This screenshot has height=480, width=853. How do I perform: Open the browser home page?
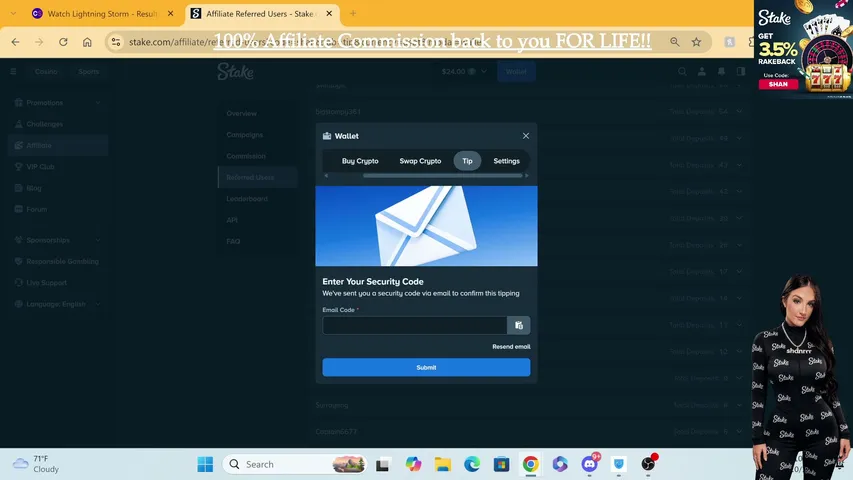click(87, 42)
